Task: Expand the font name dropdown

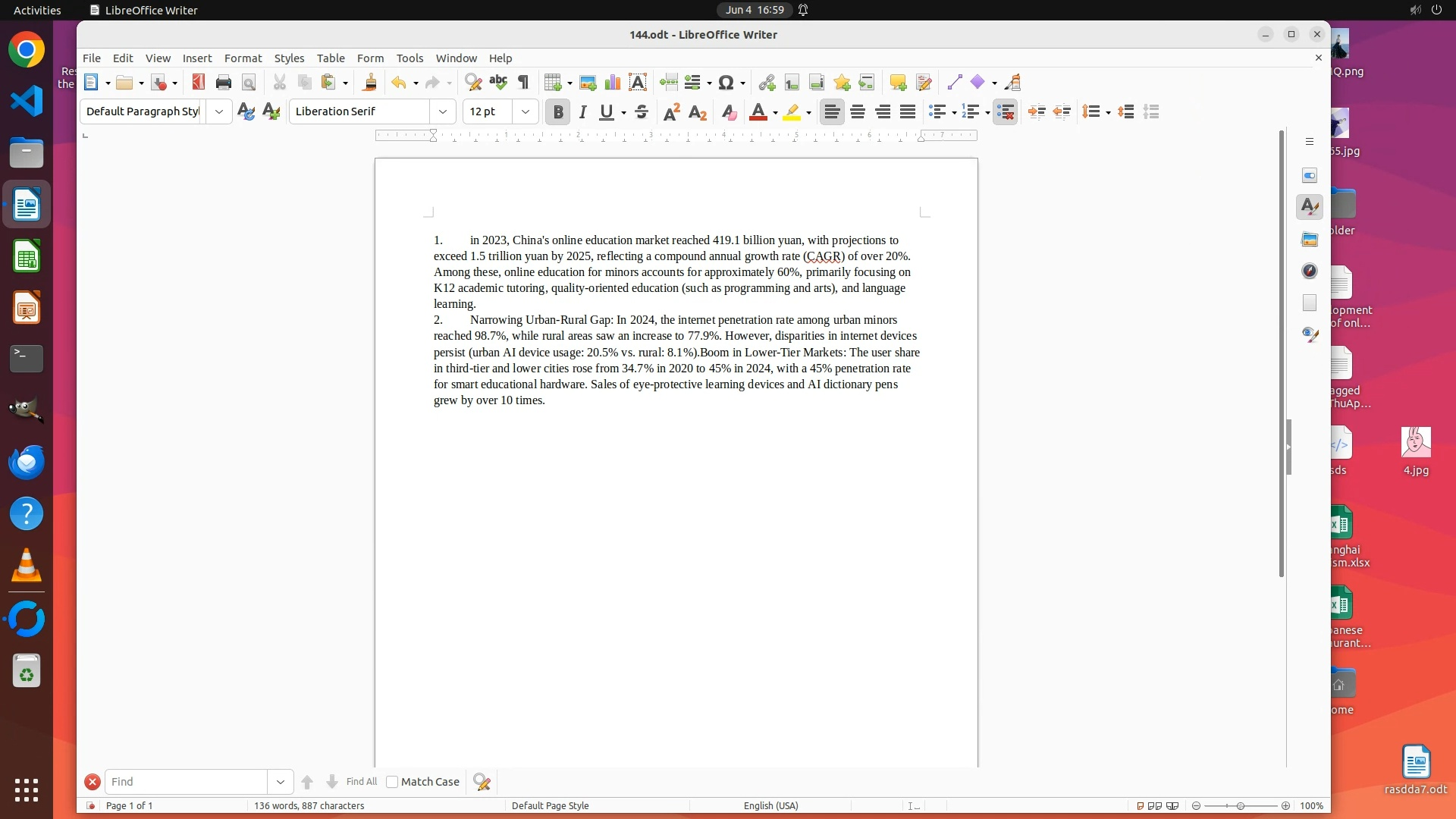Action: tap(443, 111)
